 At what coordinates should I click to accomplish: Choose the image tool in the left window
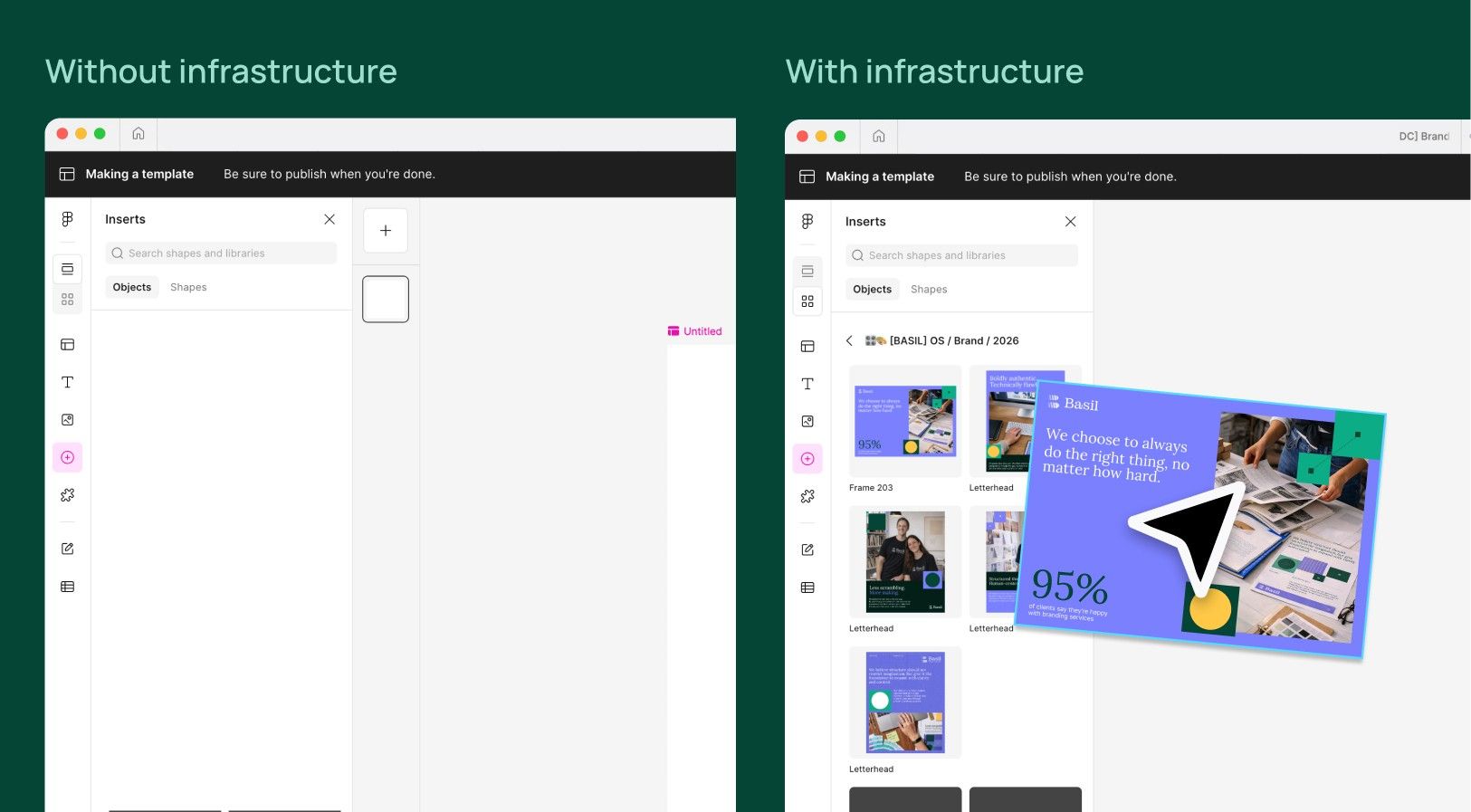(68, 420)
